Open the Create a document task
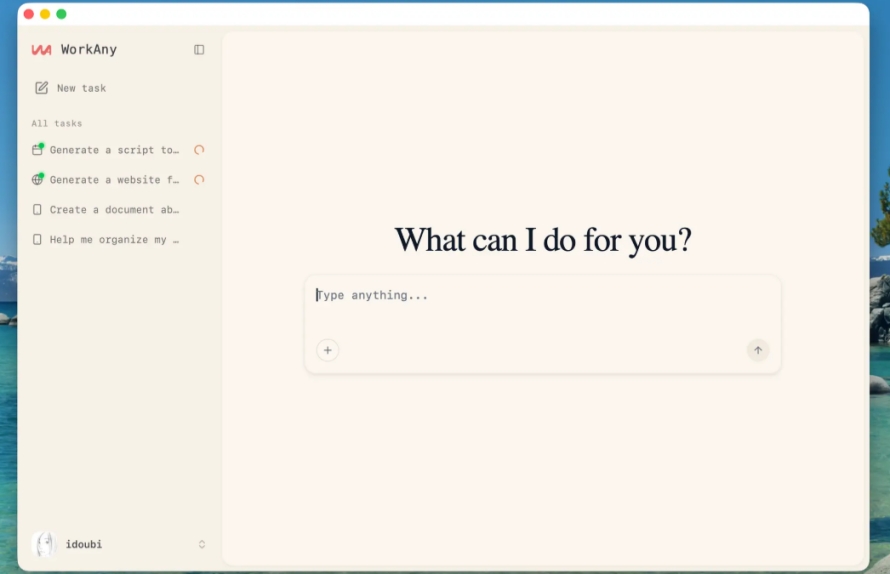 pos(114,210)
